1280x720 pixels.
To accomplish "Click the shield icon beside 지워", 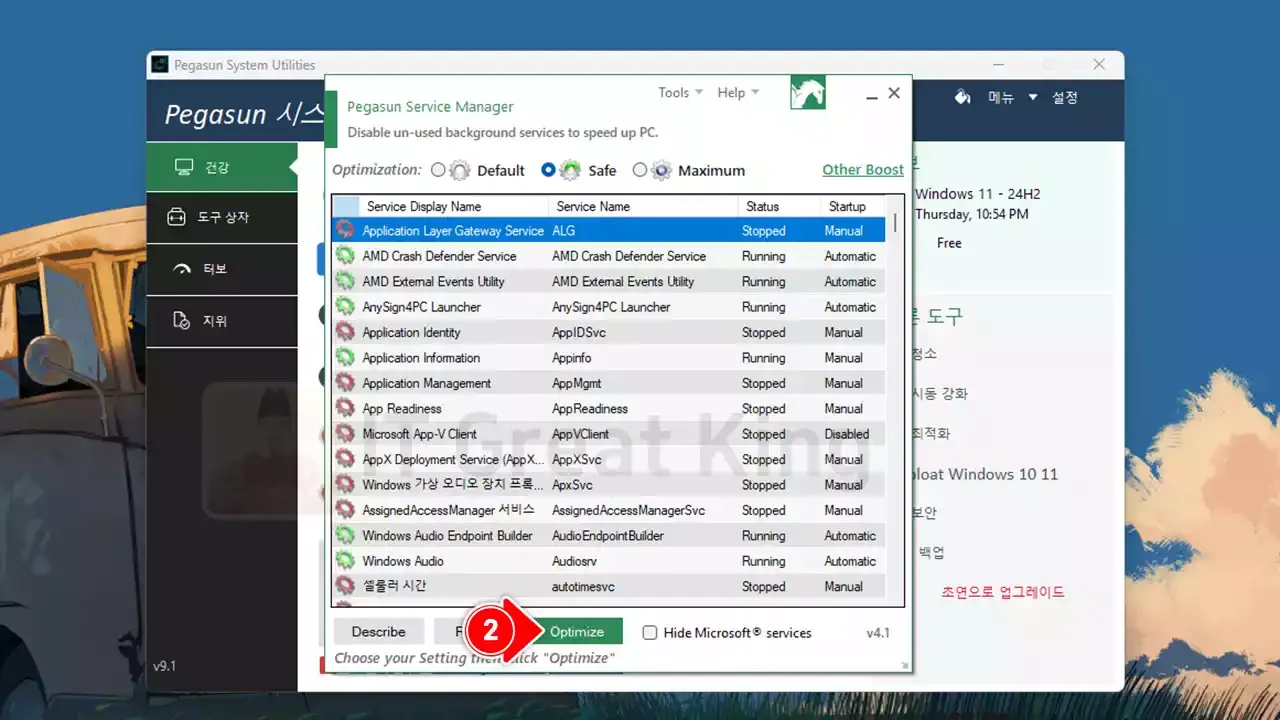I will (x=181, y=321).
